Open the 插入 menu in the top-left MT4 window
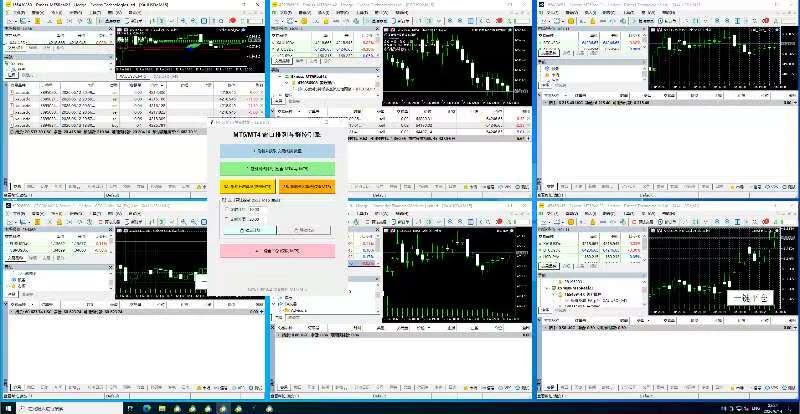The height and width of the screenshot is (414, 800). tap(57, 12)
